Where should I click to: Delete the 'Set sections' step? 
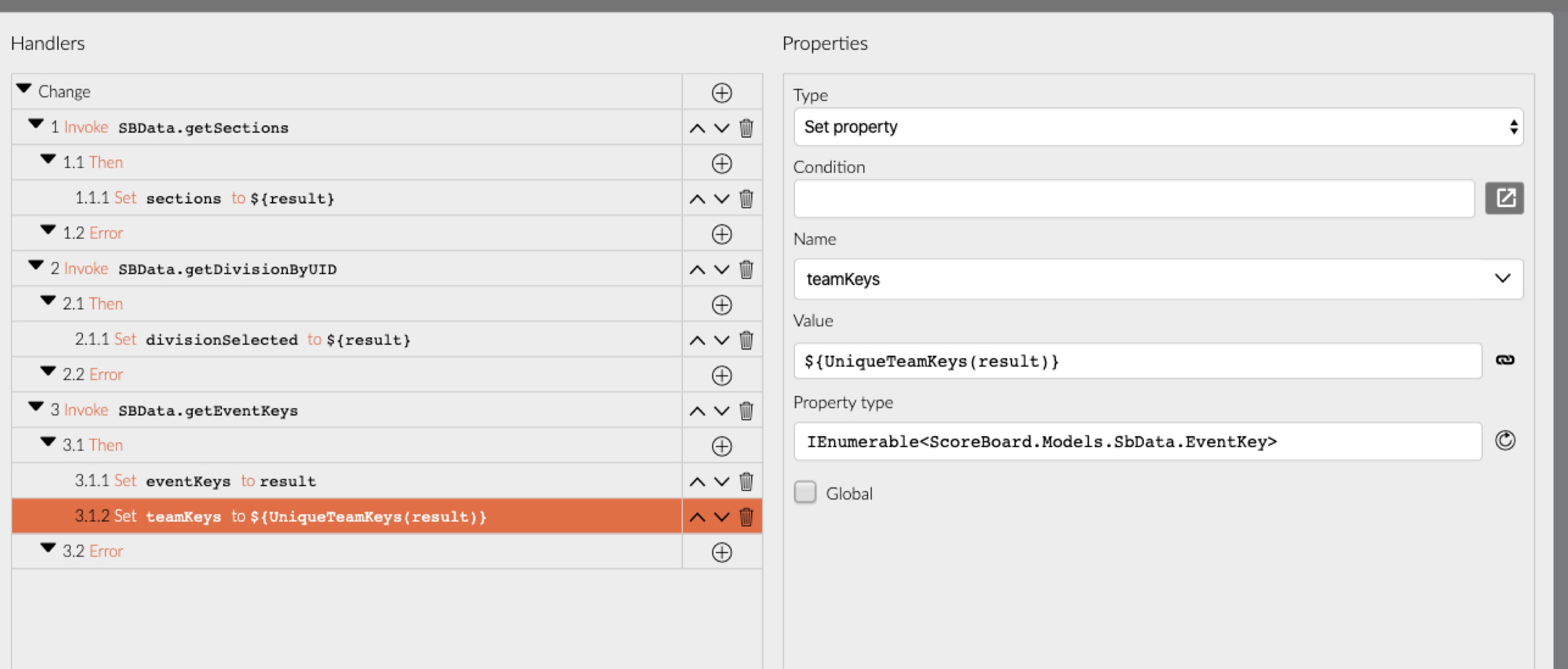(746, 198)
